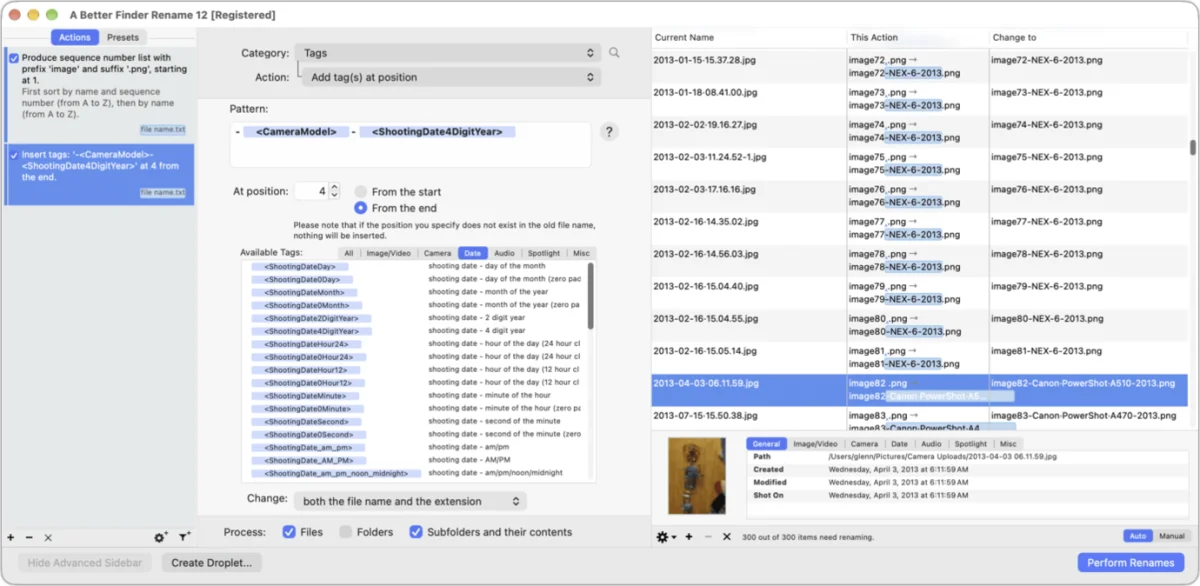The image size is (1200, 586).
Task: Open the file list gear menu
Action: 664,537
